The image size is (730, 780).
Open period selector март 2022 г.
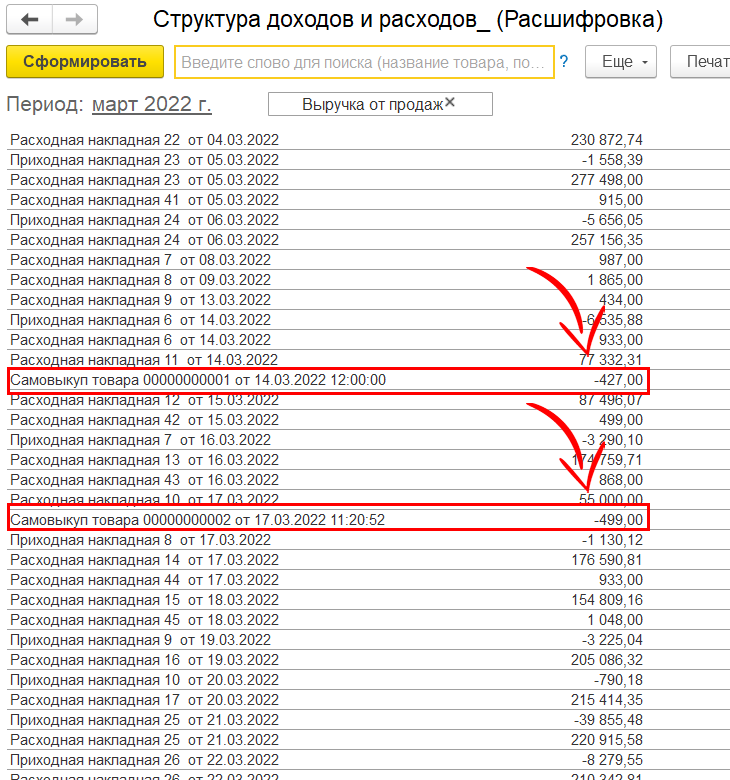pyautogui.click(x=152, y=105)
